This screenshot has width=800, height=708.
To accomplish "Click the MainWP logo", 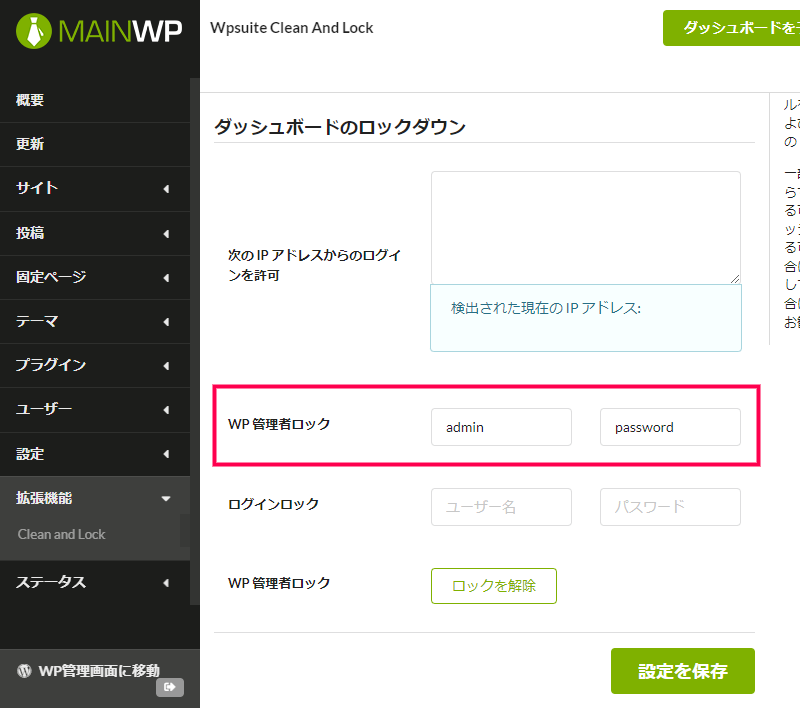I will (x=99, y=31).
